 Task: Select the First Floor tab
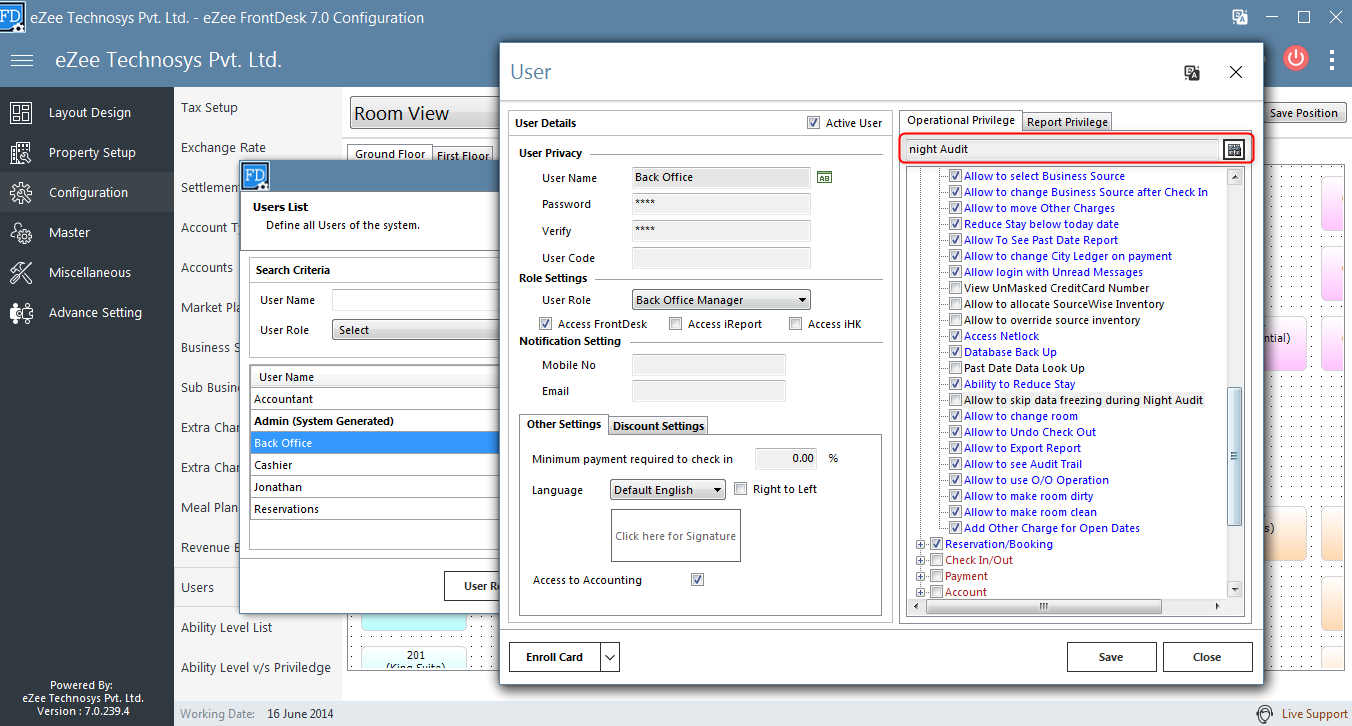coord(464,156)
